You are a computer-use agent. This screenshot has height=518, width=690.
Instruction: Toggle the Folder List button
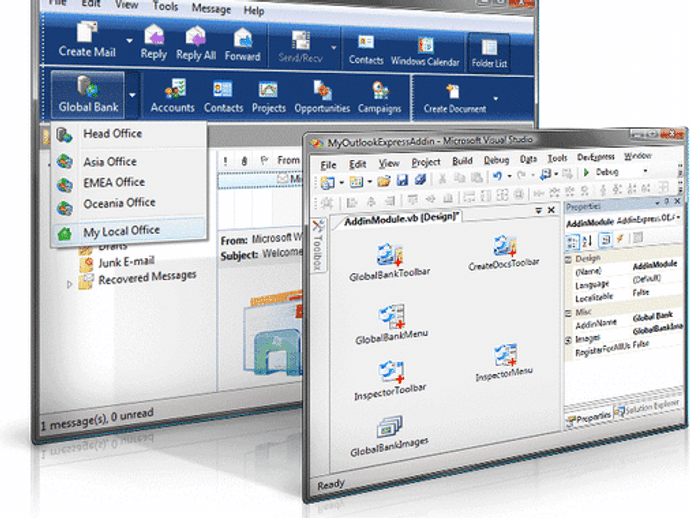click(489, 53)
